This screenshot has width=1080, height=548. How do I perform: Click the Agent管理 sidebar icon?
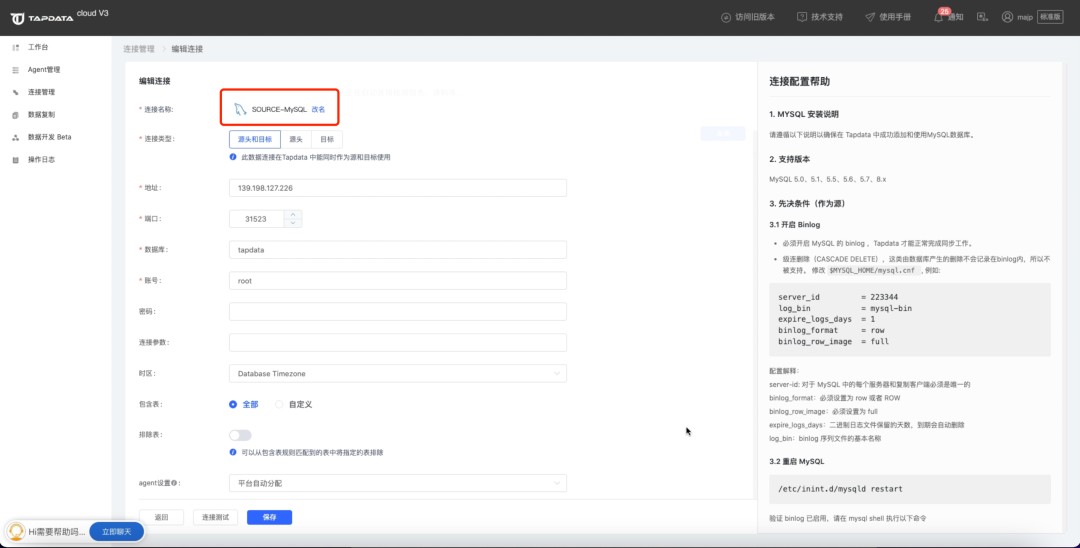click(15, 70)
